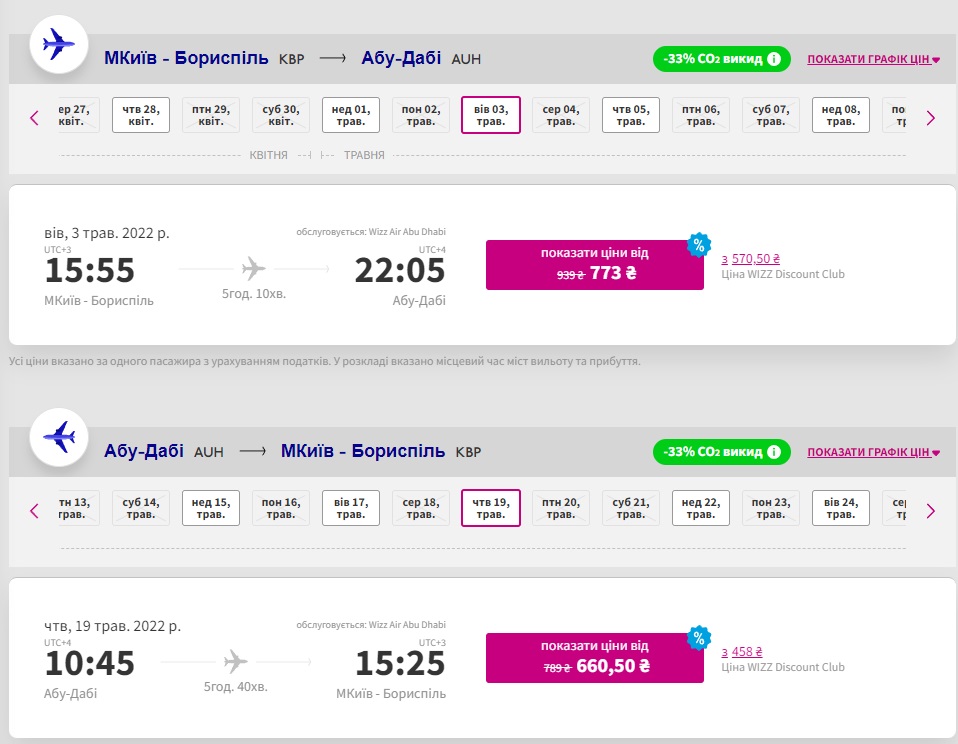This screenshot has width=958, height=744.
Task: Click CO2 info icon on return flight
Action: [774, 452]
